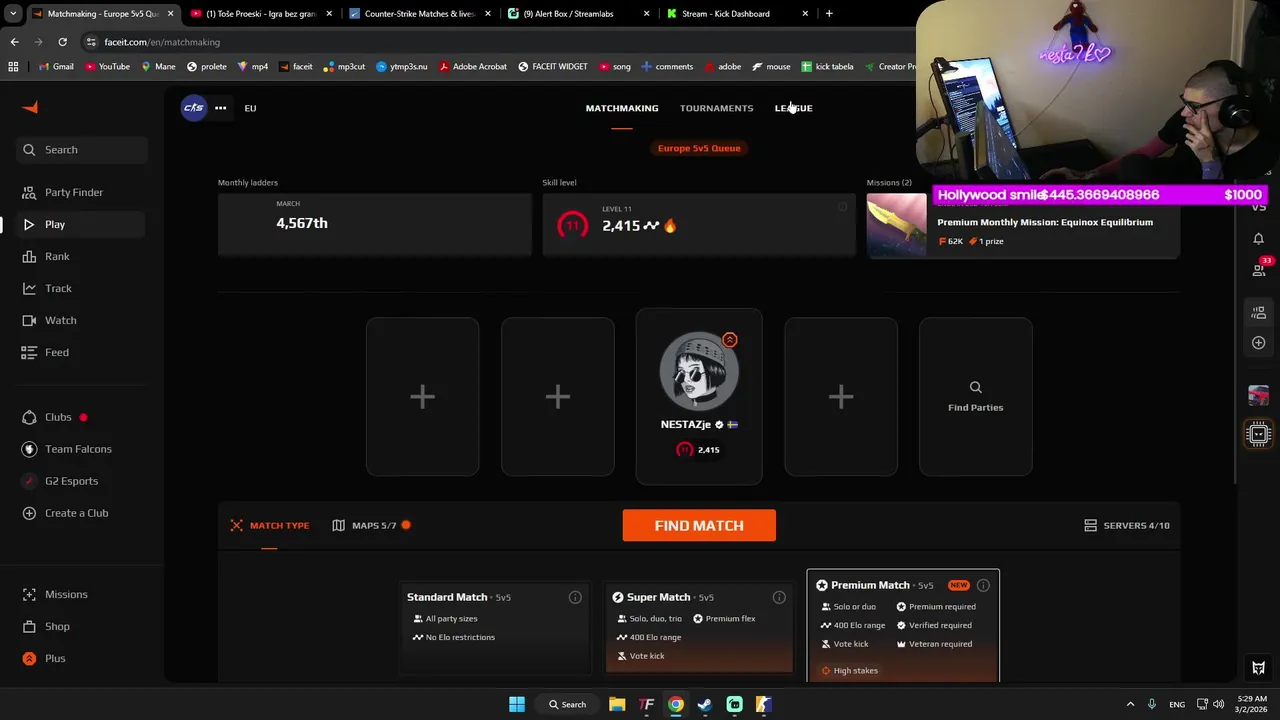Click bottom-right FACEIT mascot icon

point(1259,668)
